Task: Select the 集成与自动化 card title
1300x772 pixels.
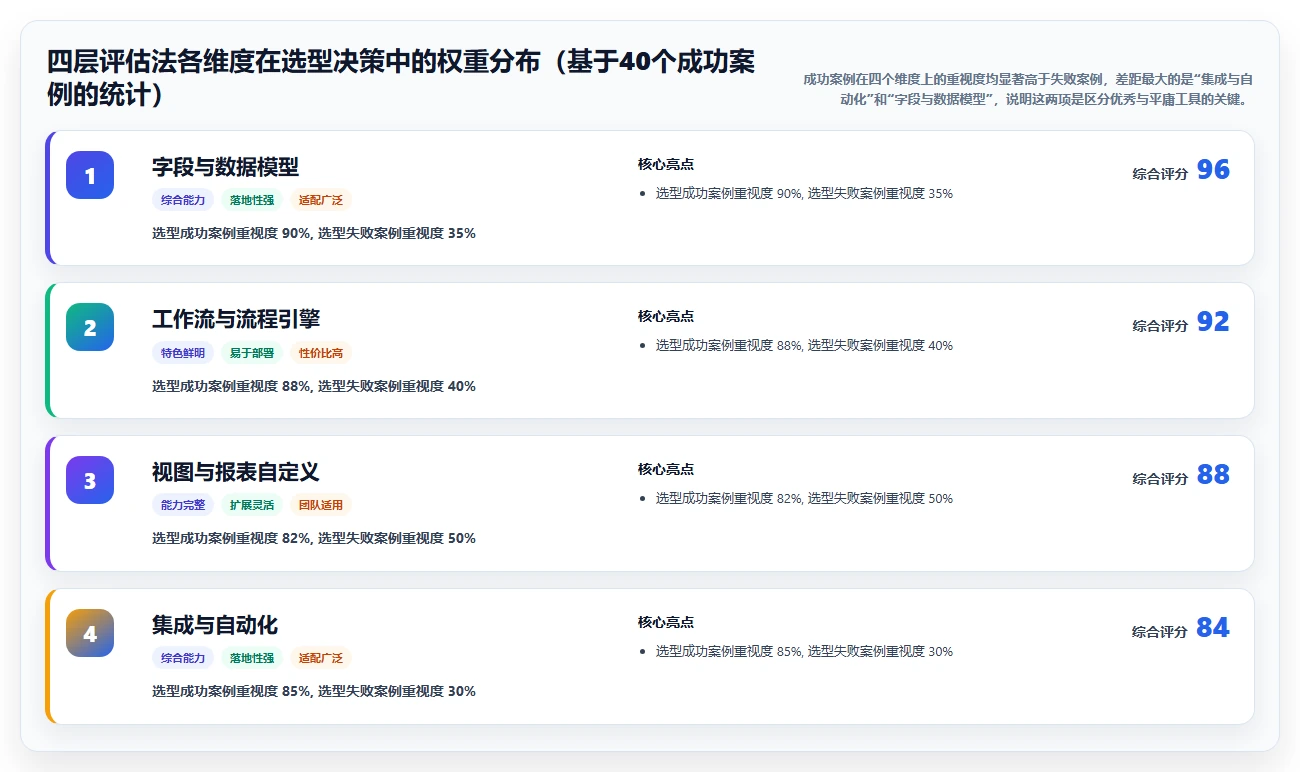Action: point(215,625)
